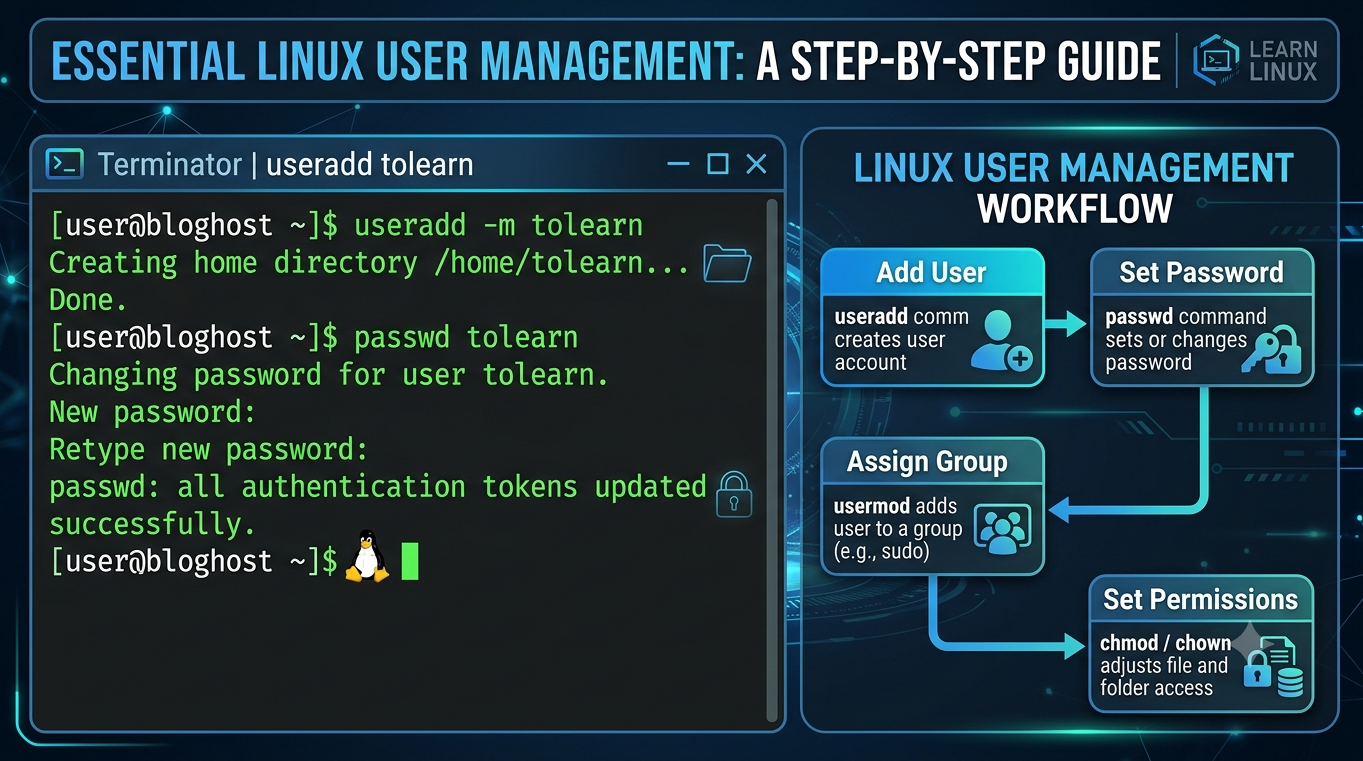Click the "Changing password for user tolearn." line
The image size is (1363, 761).
point(329,375)
